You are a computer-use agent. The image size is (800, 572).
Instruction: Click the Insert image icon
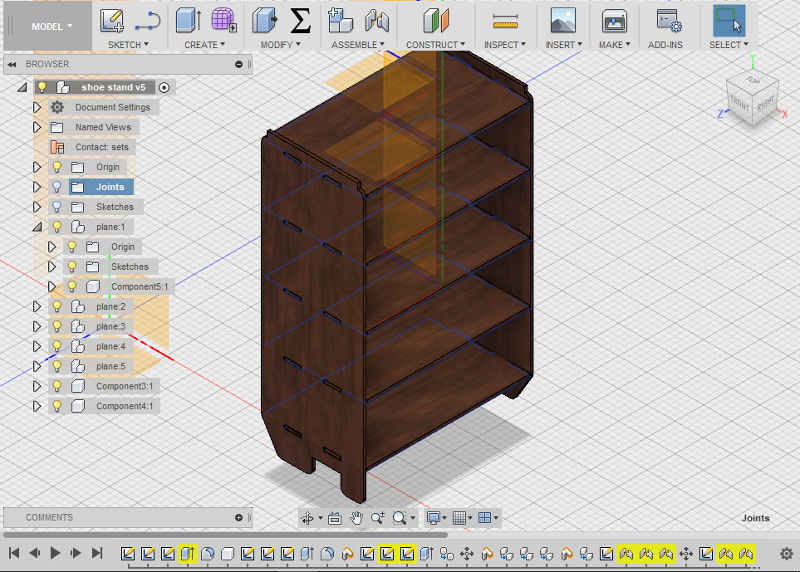coord(563,21)
